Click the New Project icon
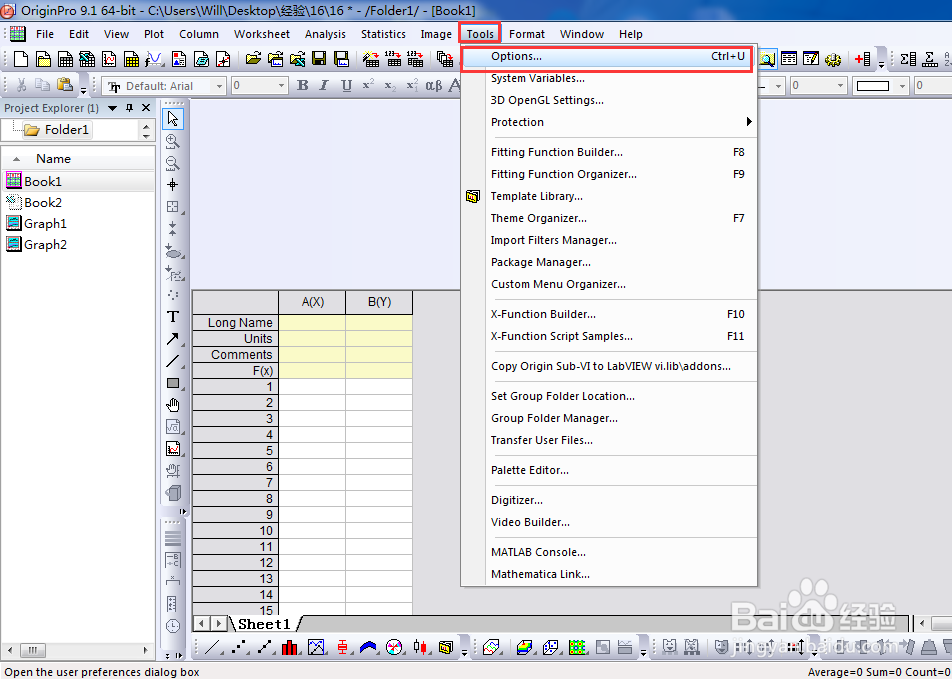The width and height of the screenshot is (952, 680). (x=21, y=59)
